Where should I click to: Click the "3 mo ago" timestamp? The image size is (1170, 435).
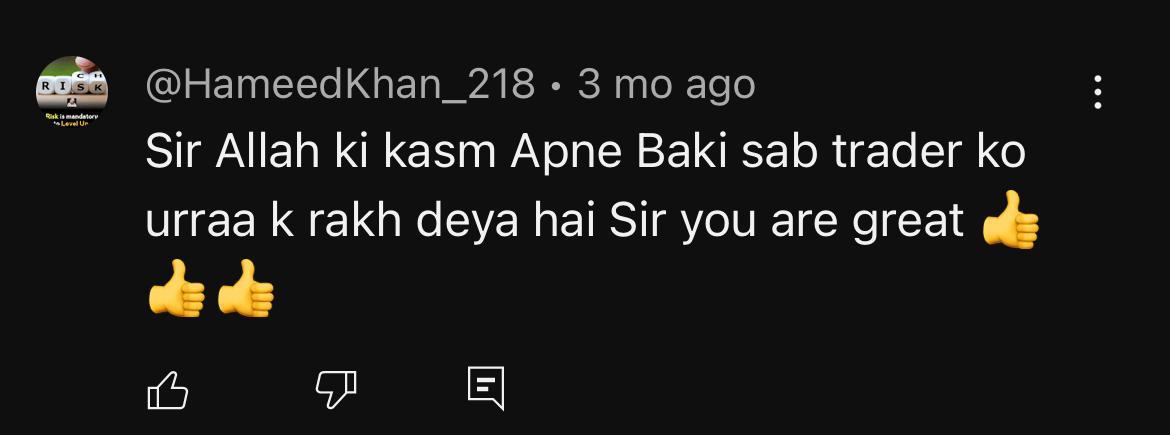[x=666, y=86]
